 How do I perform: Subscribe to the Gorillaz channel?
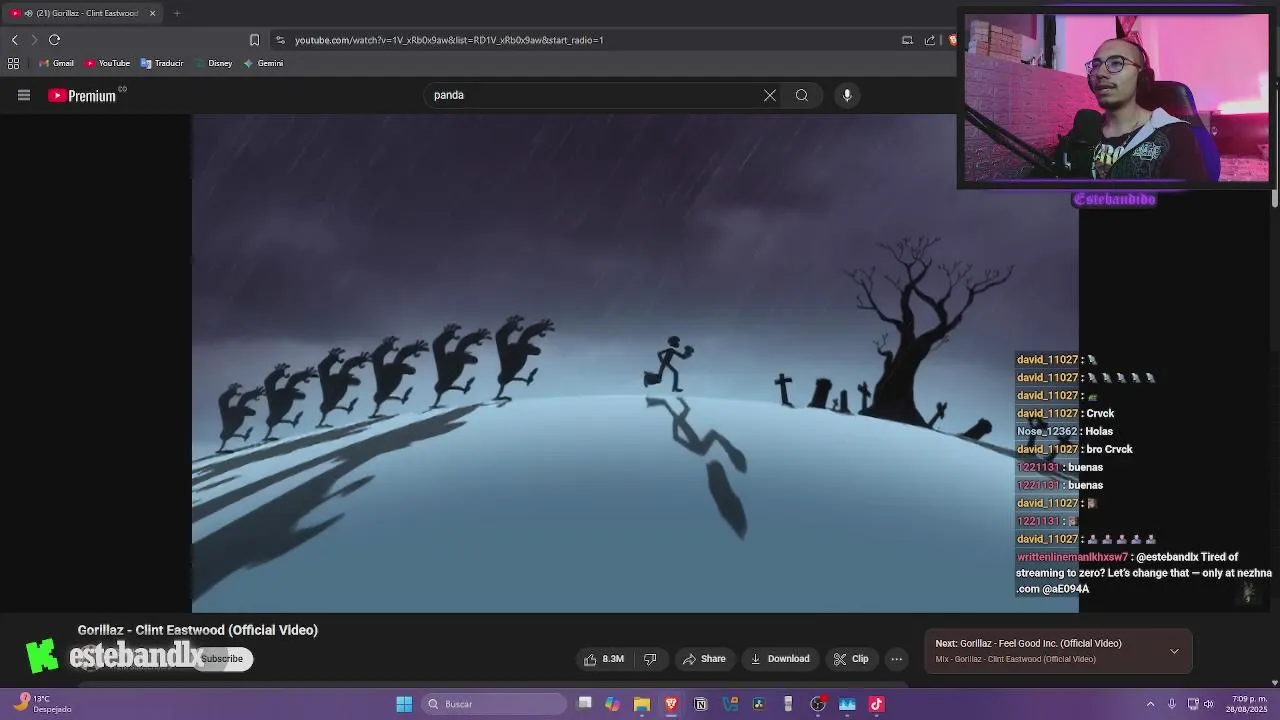point(222,659)
